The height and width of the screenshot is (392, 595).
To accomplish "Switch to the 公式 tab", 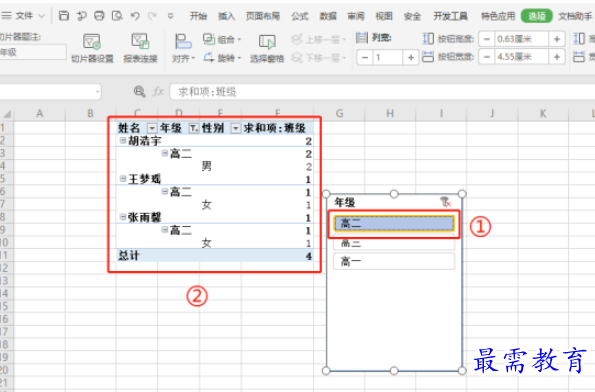I will pos(300,16).
